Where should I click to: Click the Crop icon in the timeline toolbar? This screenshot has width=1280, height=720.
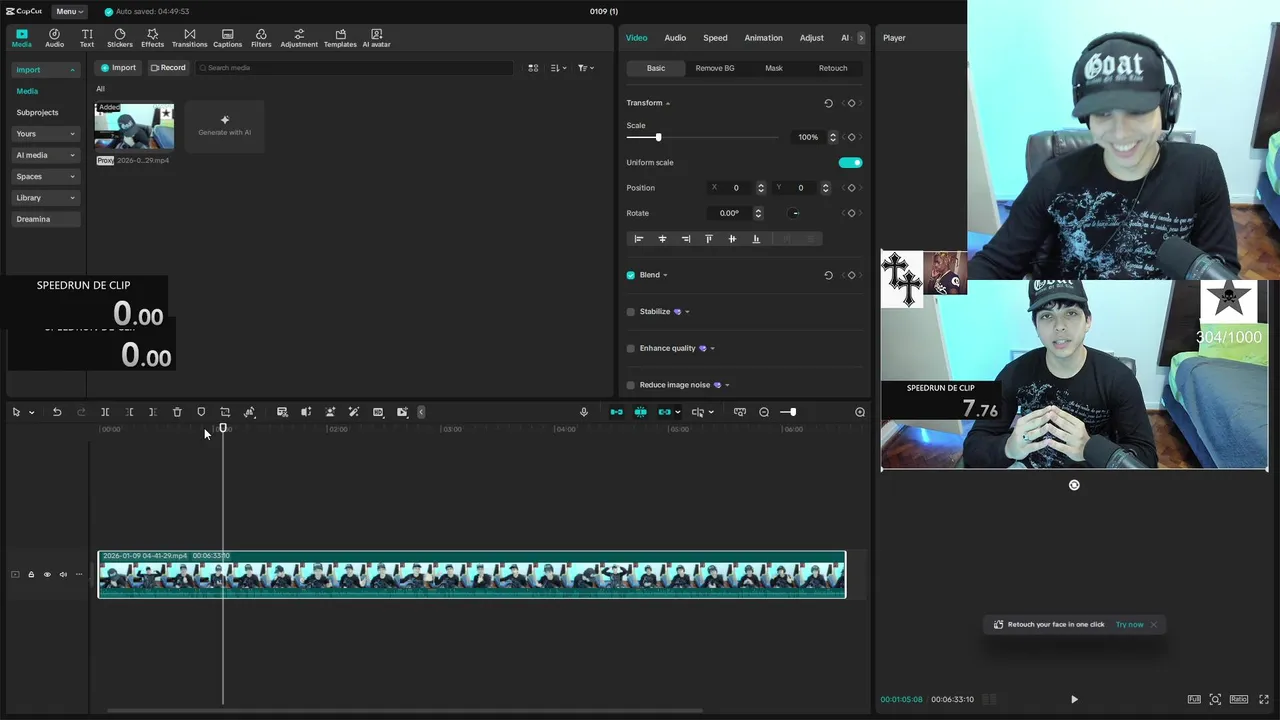(225, 412)
